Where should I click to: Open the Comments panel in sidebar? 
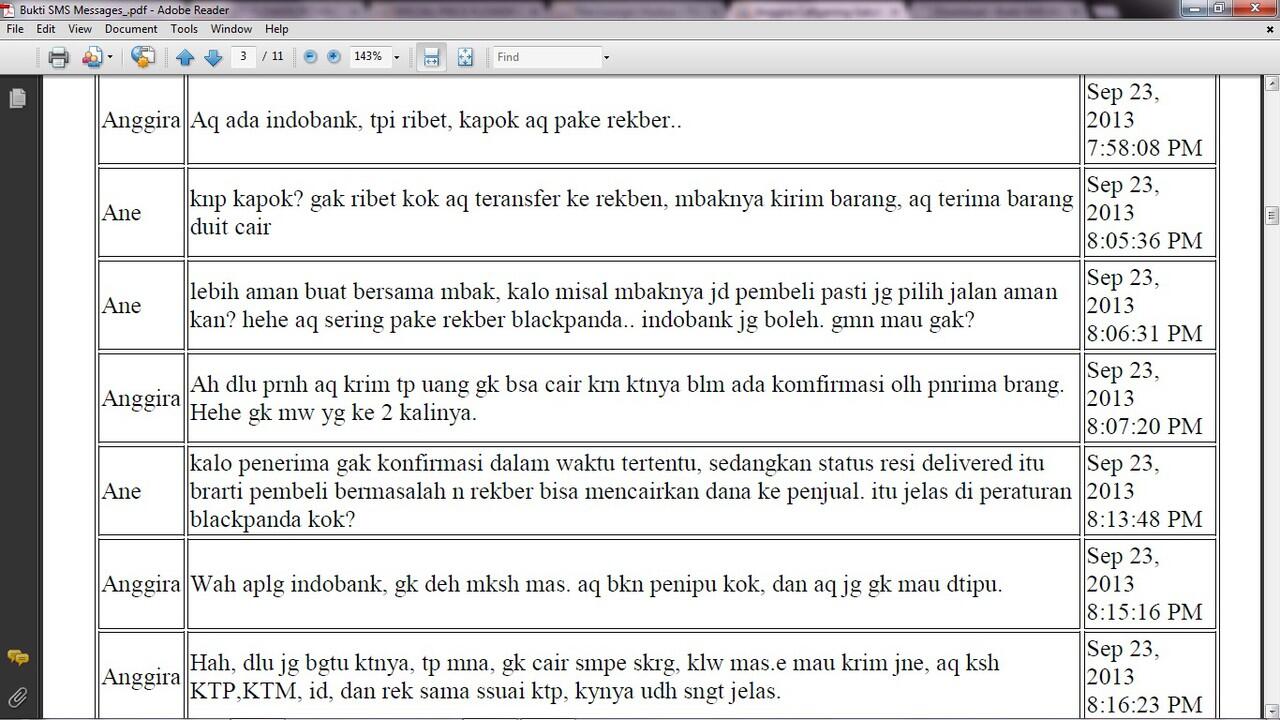click(x=17, y=658)
